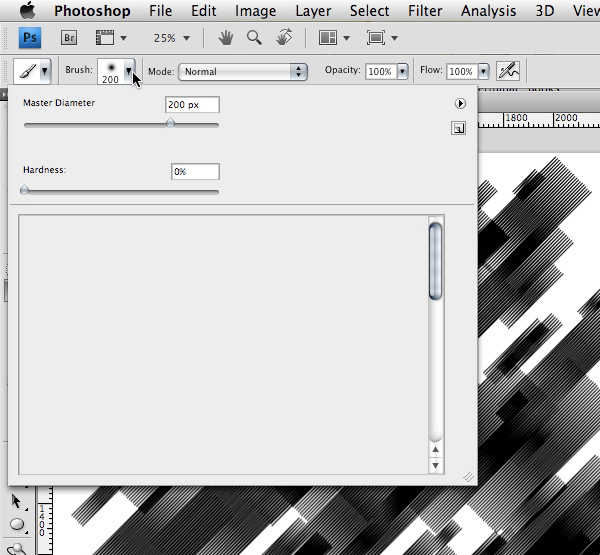The width and height of the screenshot is (600, 555).
Task: Click the Screen Mode icon
Action: (x=376, y=38)
